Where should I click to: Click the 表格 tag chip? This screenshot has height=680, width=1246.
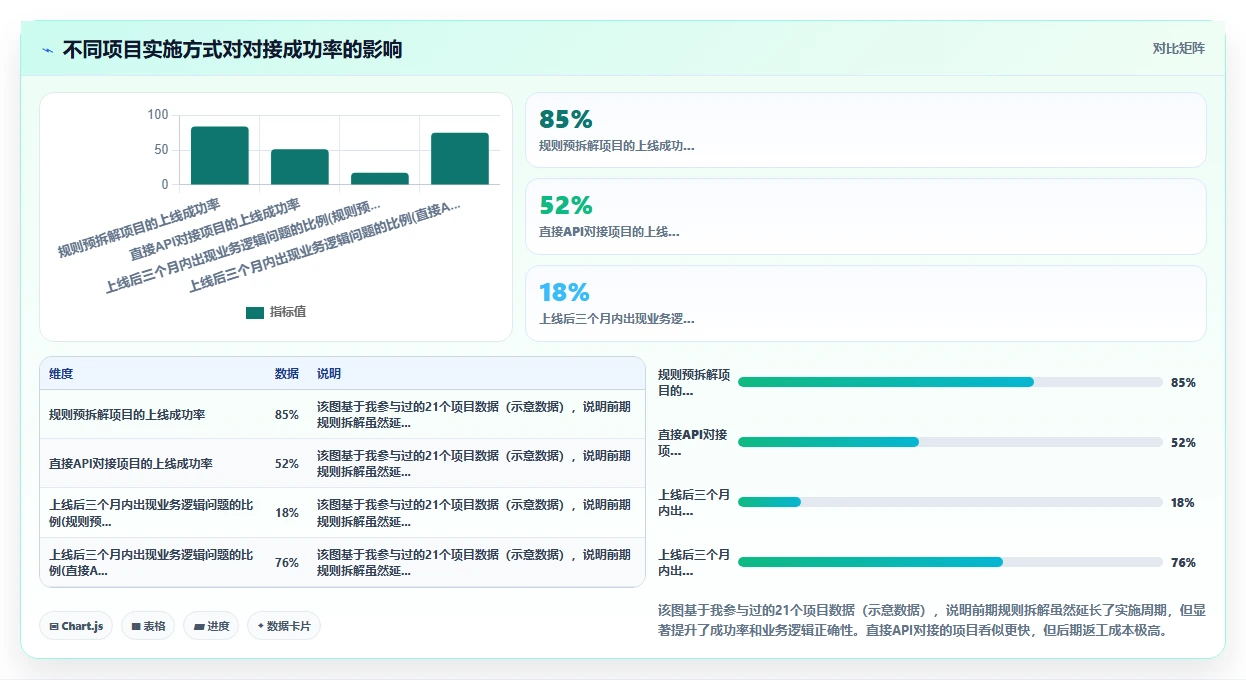pyautogui.click(x=148, y=626)
